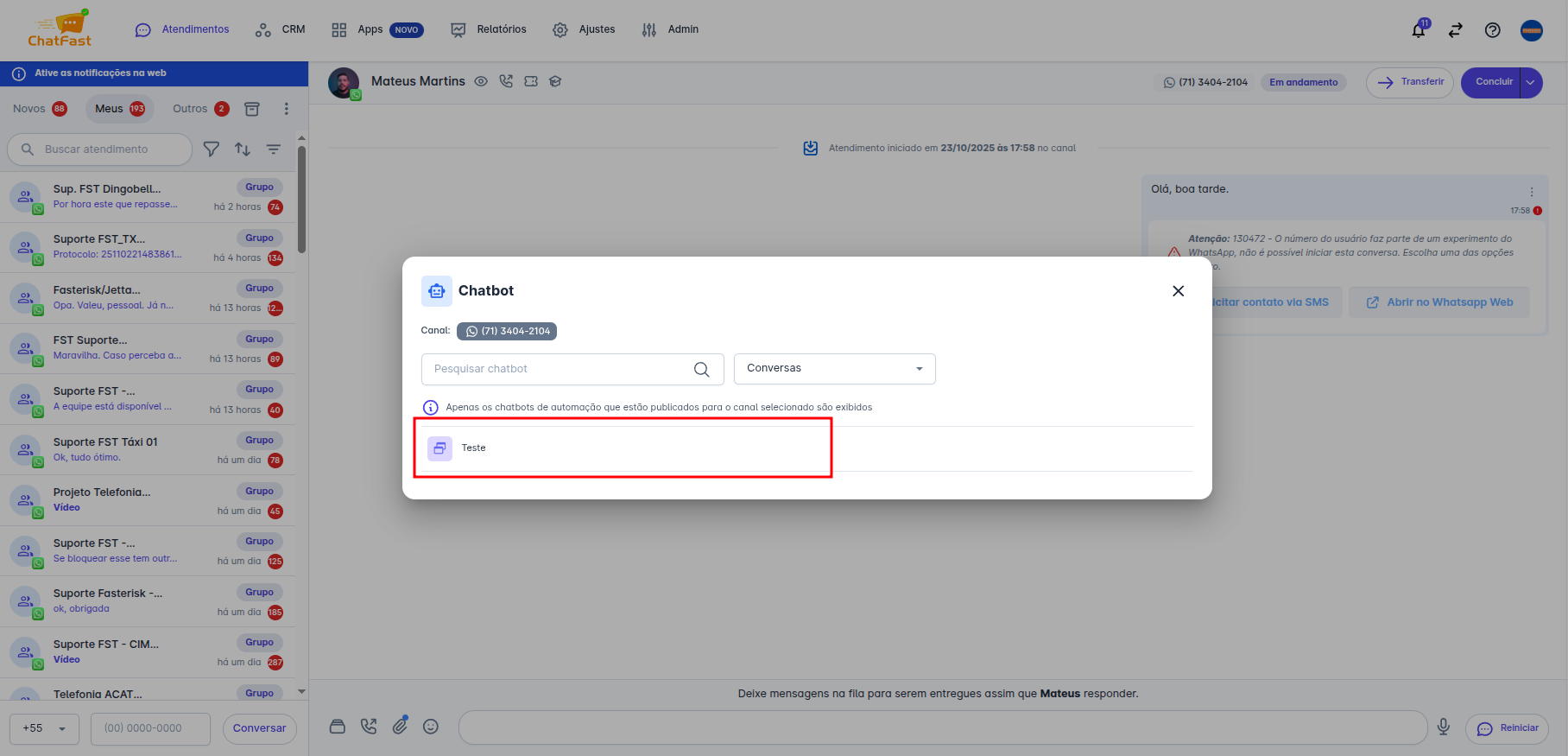Click the Pesquisar chatbot search field
The width and height of the screenshot is (1568, 756).
point(561,369)
